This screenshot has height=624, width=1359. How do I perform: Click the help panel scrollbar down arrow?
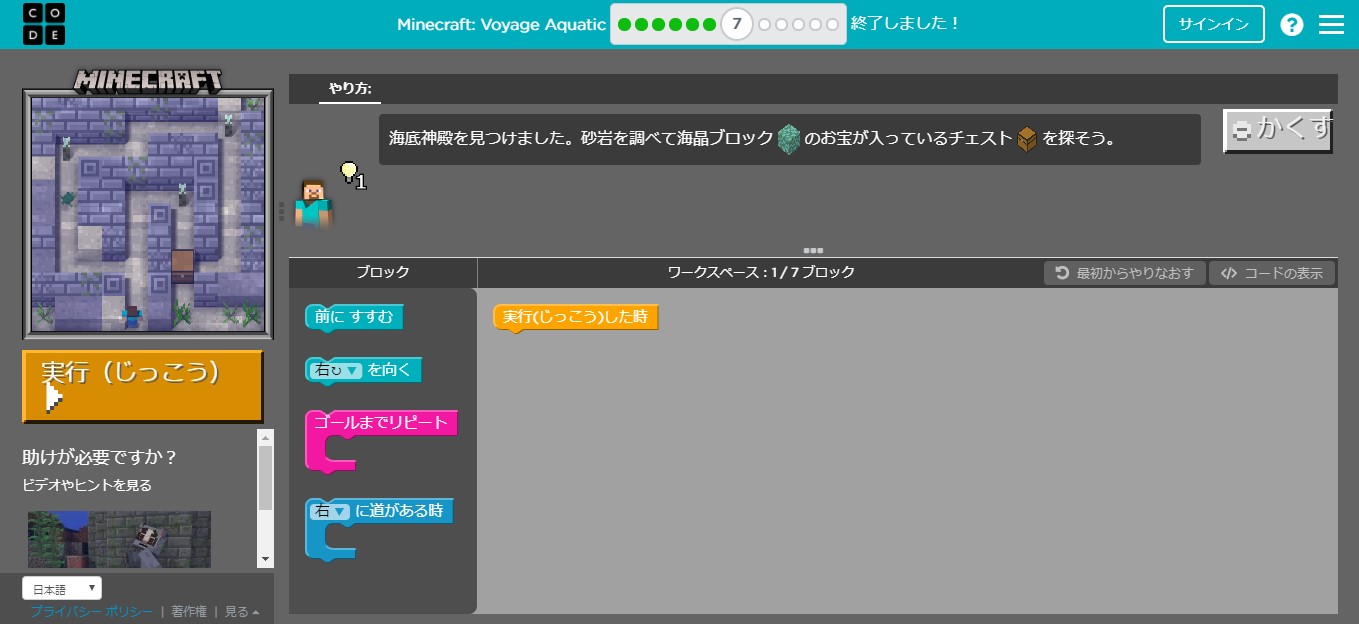tap(266, 559)
